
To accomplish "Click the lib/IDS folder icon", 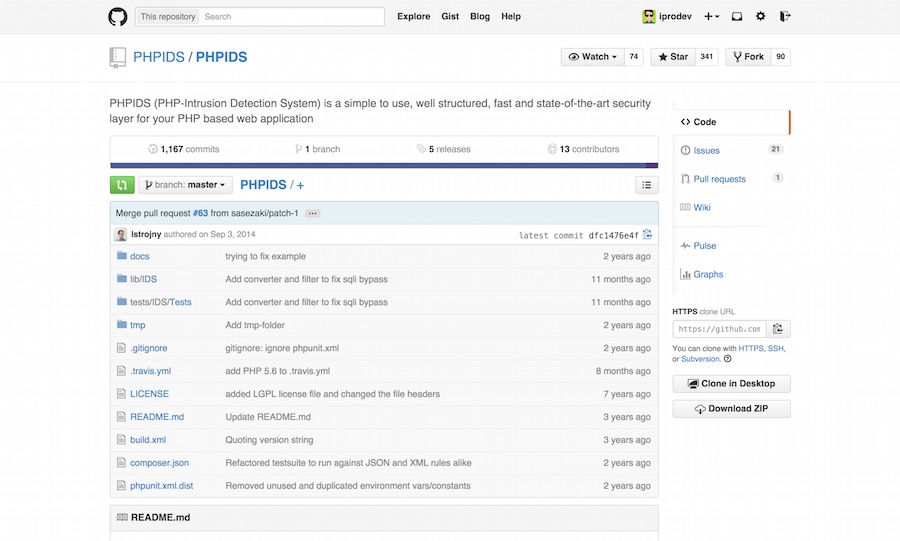I will pos(122,279).
